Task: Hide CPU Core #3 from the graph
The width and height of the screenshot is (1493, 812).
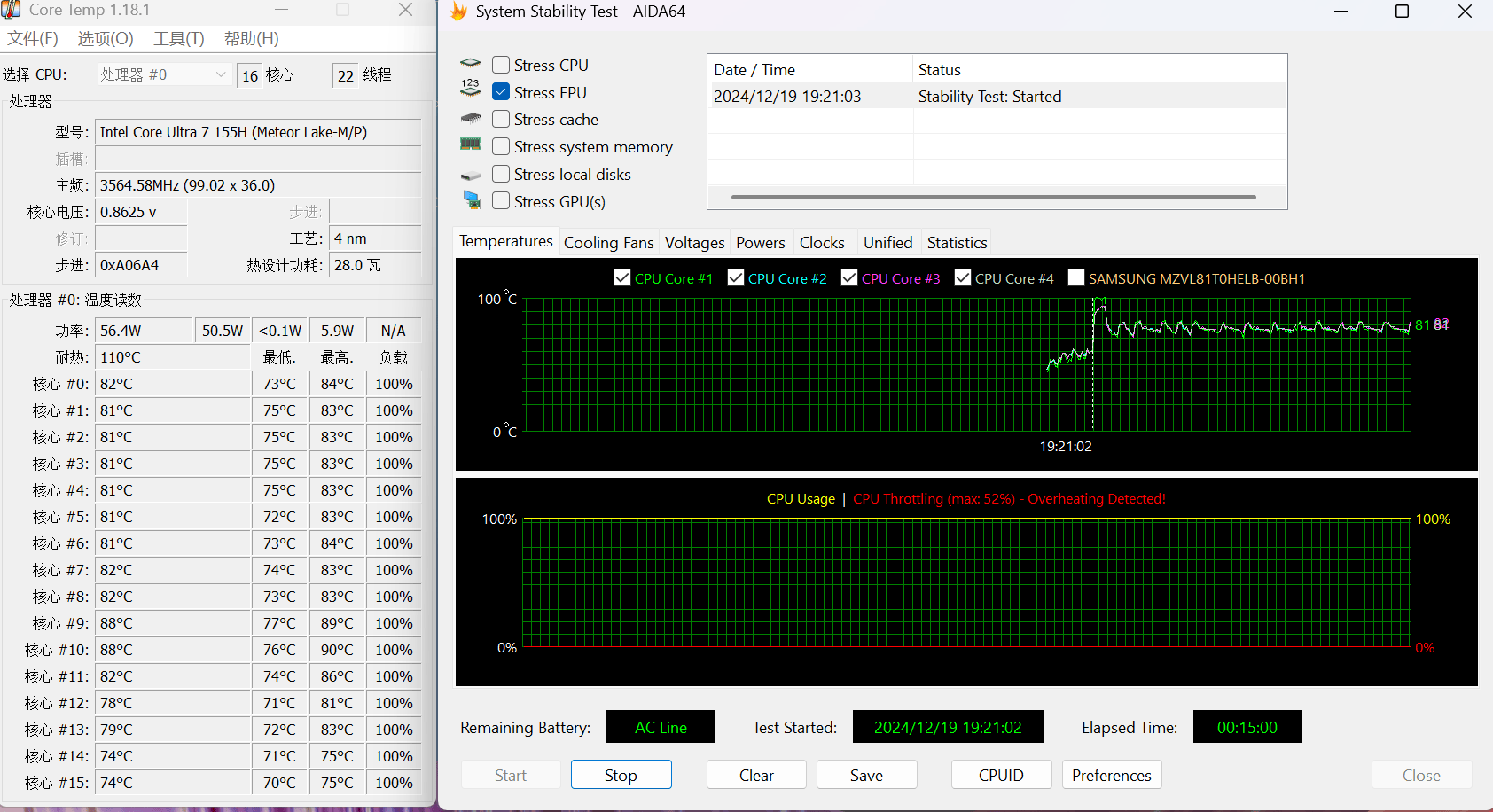Action: click(849, 278)
